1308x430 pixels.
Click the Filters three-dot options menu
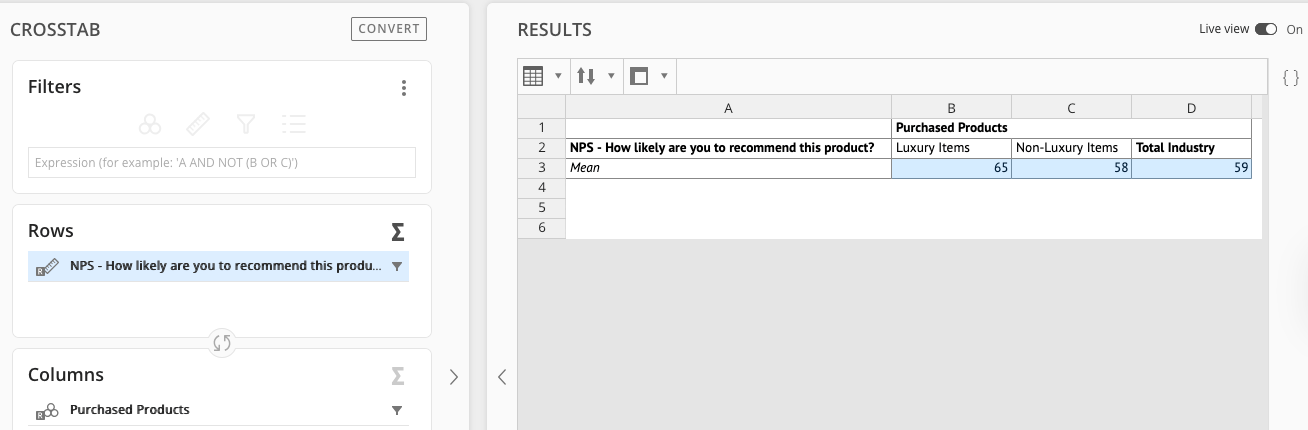click(404, 88)
